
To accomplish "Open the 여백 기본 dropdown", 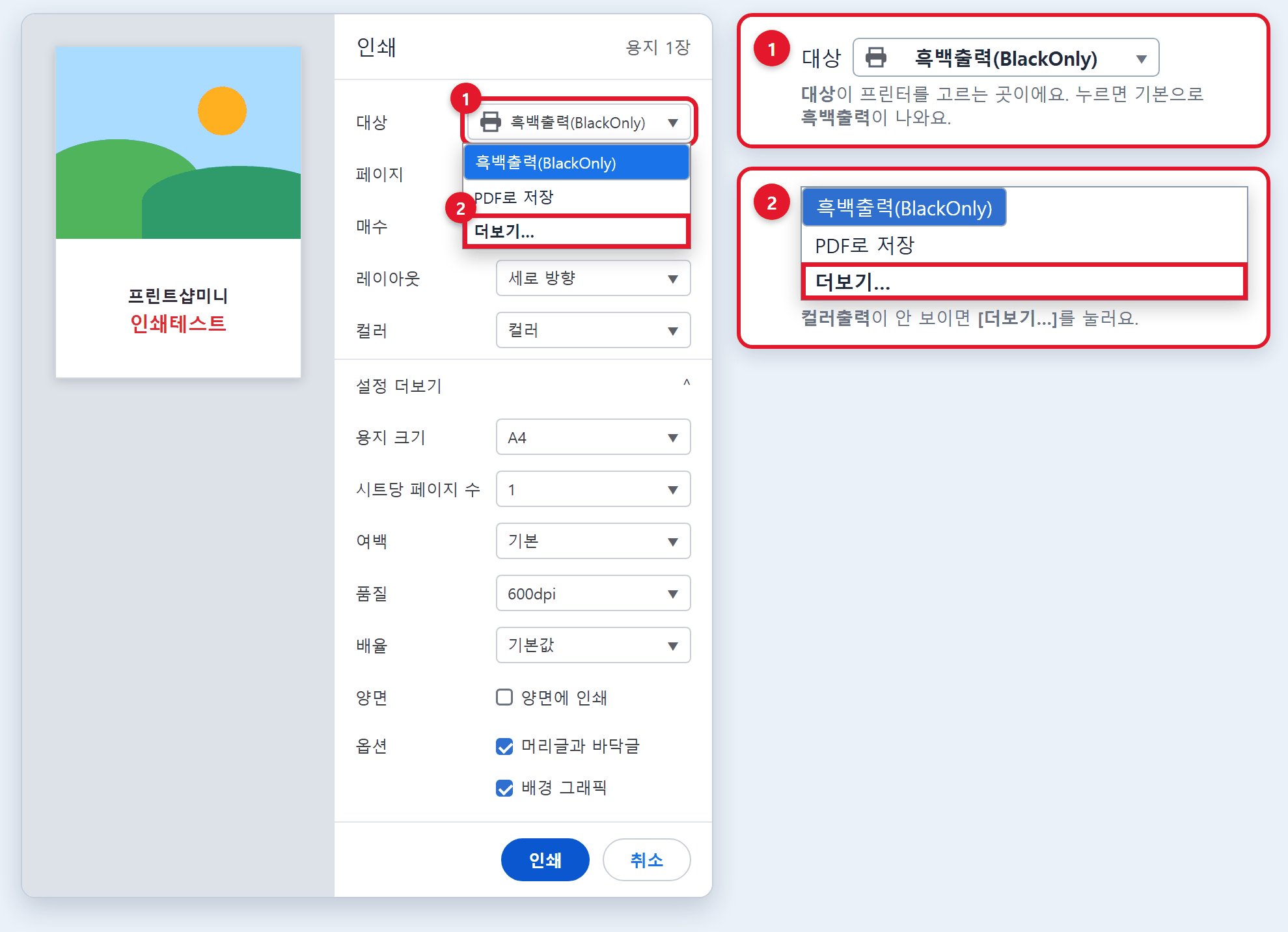I will pyautogui.click(x=593, y=541).
